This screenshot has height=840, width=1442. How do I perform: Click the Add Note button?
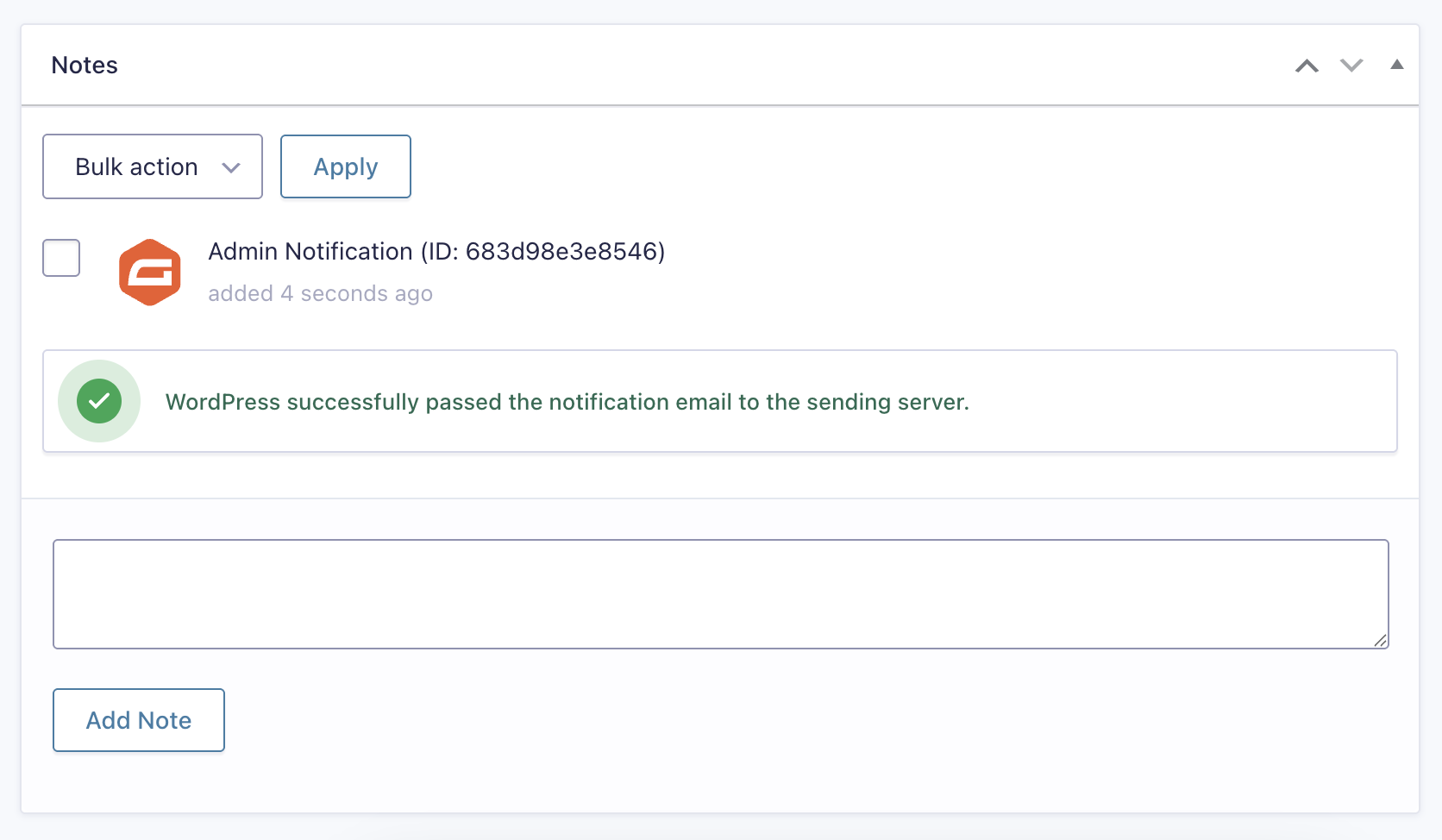(139, 720)
